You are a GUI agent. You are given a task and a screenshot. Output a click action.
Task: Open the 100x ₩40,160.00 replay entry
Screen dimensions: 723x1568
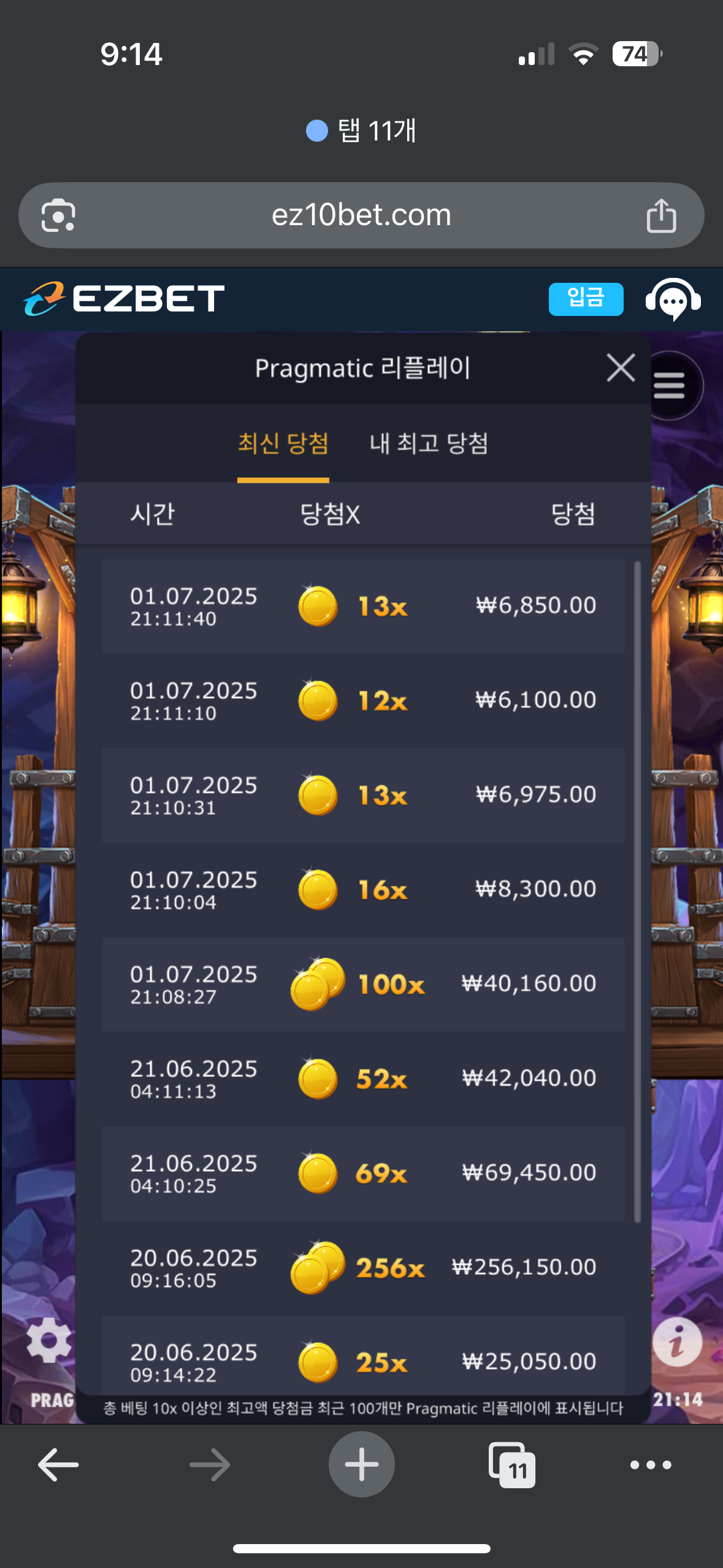tap(363, 984)
